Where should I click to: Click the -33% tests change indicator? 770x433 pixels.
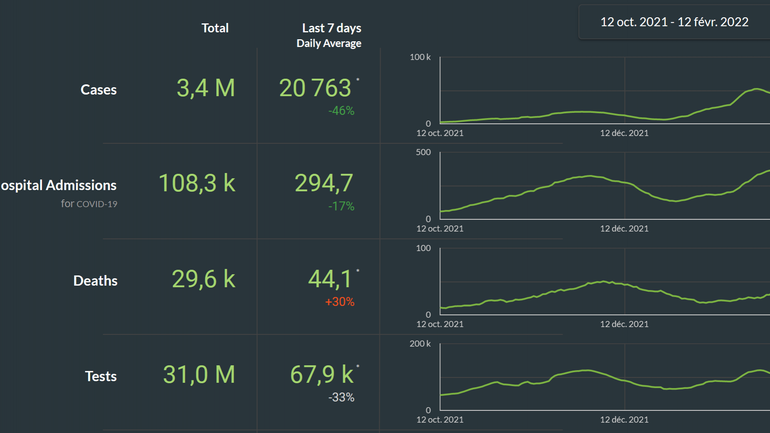click(x=341, y=397)
